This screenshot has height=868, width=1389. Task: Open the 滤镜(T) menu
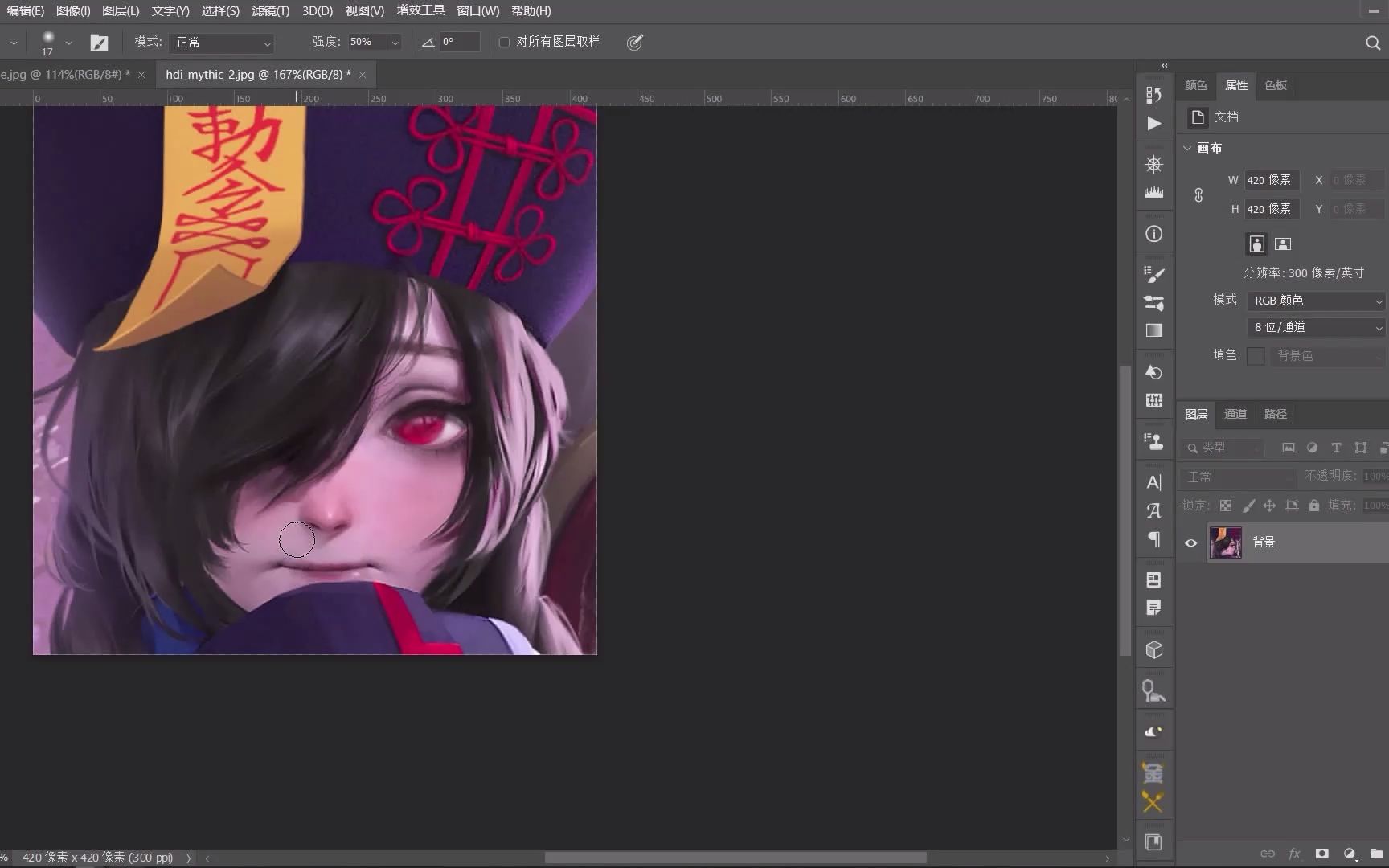point(270,10)
